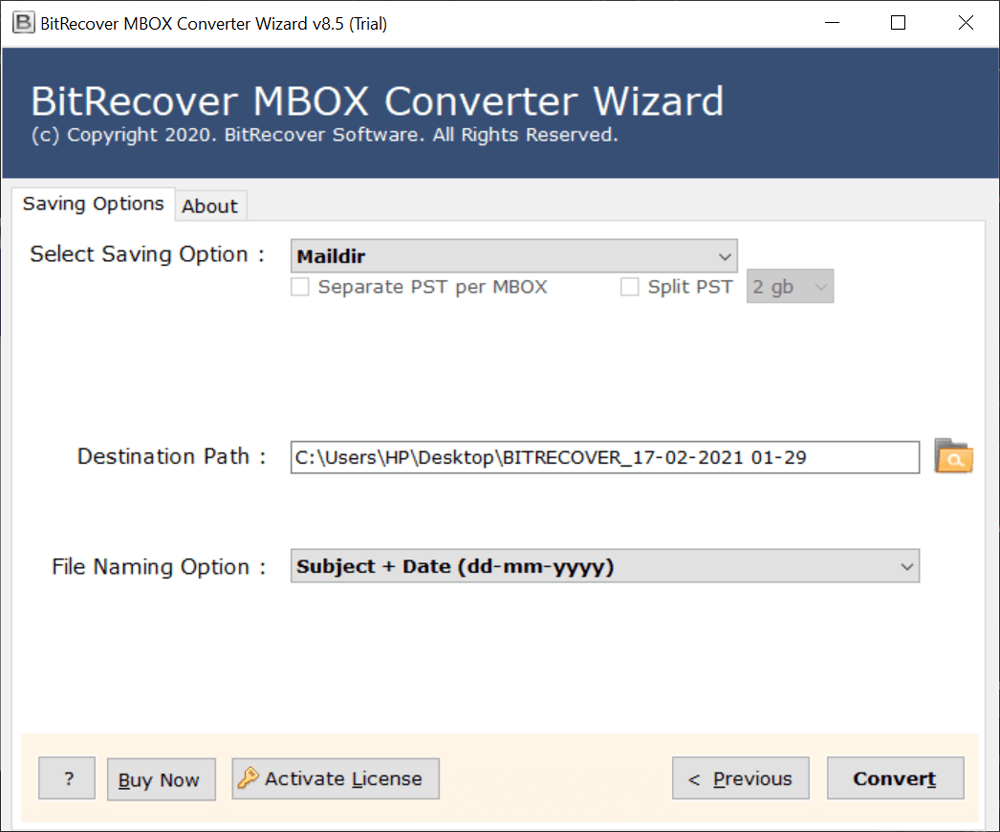Screen dimensions: 1000x832
Task: Go back with the Previous button
Action: (x=740, y=778)
